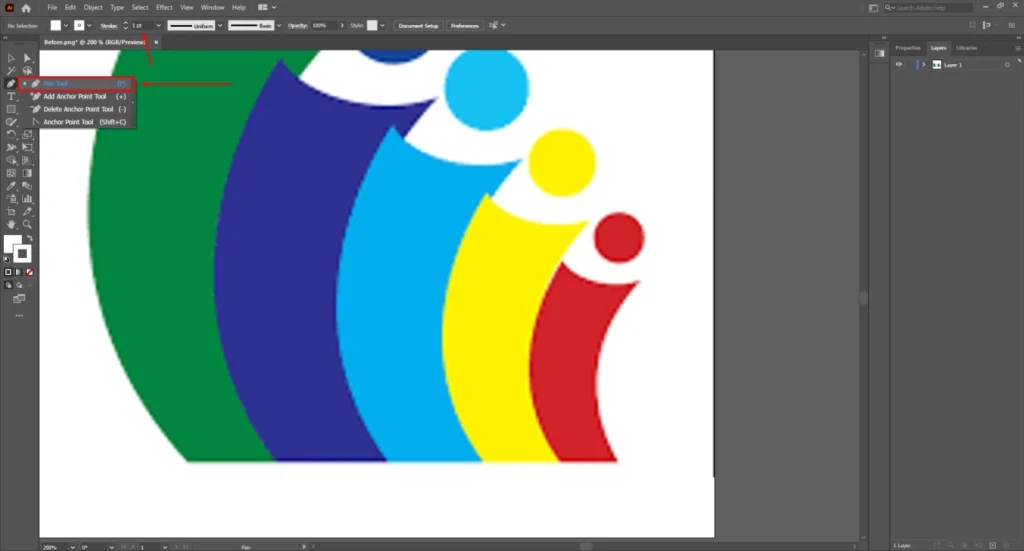Open the zoom level dropdown
This screenshot has height=551, width=1024.
click(x=72, y=547)
